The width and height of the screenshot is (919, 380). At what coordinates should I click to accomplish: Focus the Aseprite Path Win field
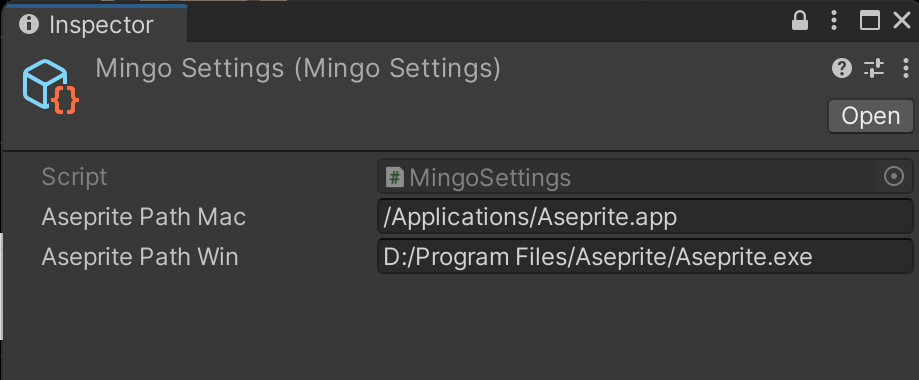click(x=645, y=256)
